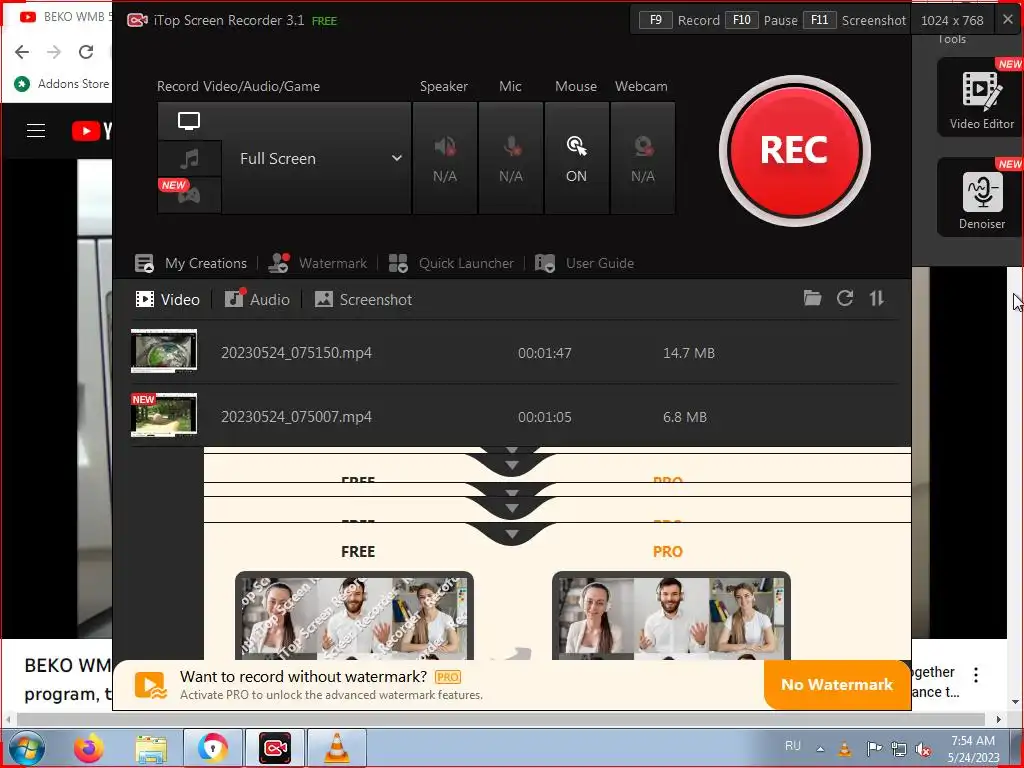The height and width of the screenshot is (768, 1024).
Task: Toggle the Webcam N/A control
Action: 643,159
